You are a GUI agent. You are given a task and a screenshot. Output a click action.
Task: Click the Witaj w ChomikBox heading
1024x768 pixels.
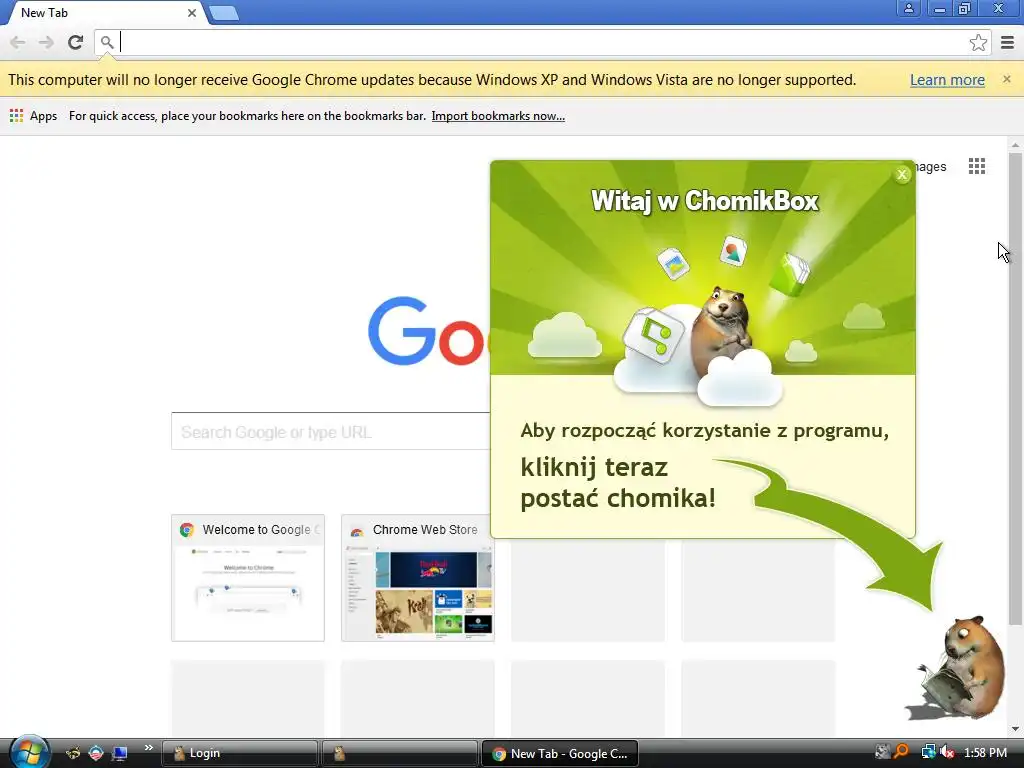click(x=705, y=200)
